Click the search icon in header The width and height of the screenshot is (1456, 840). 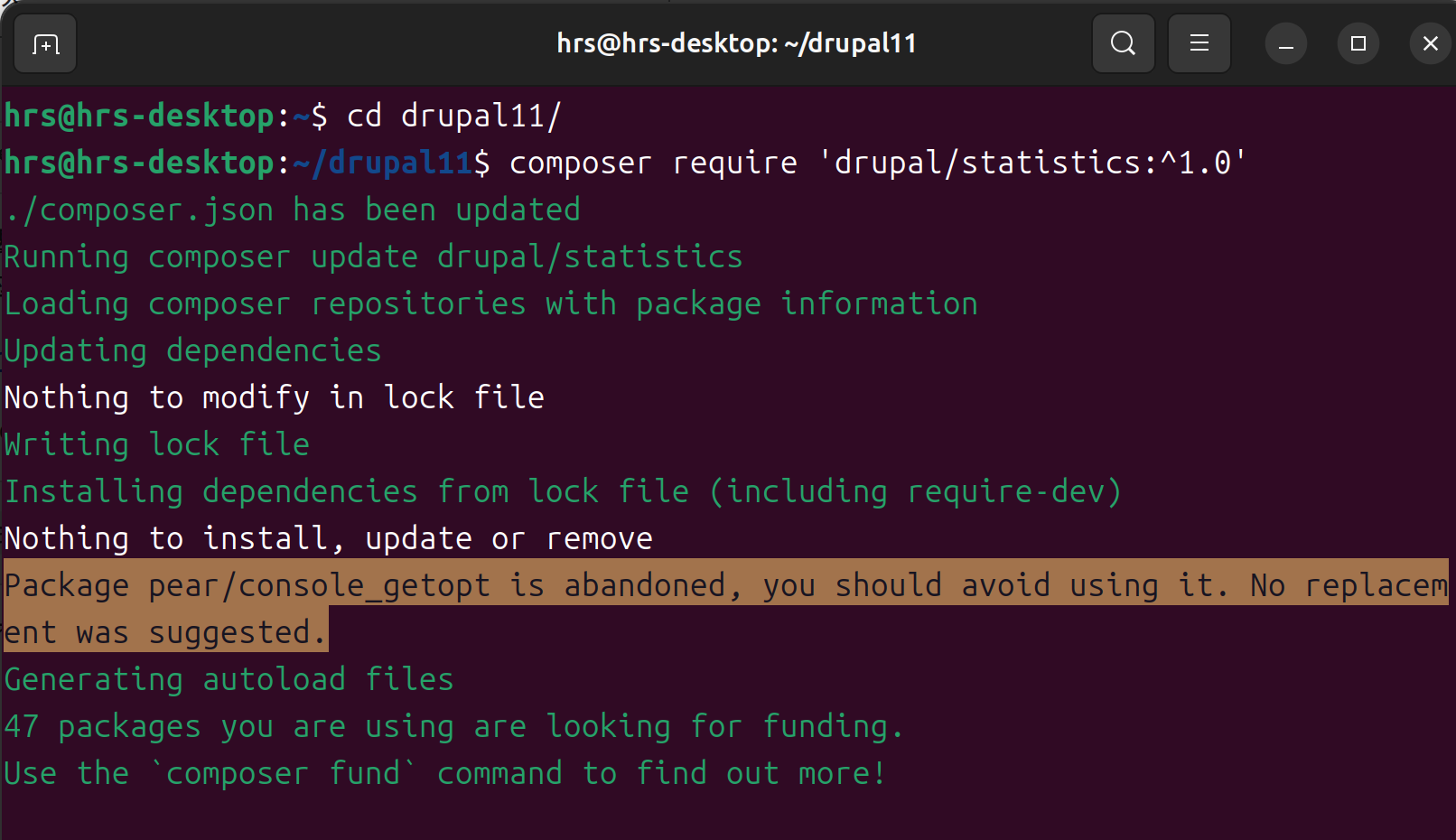[x=1123, y=43]
